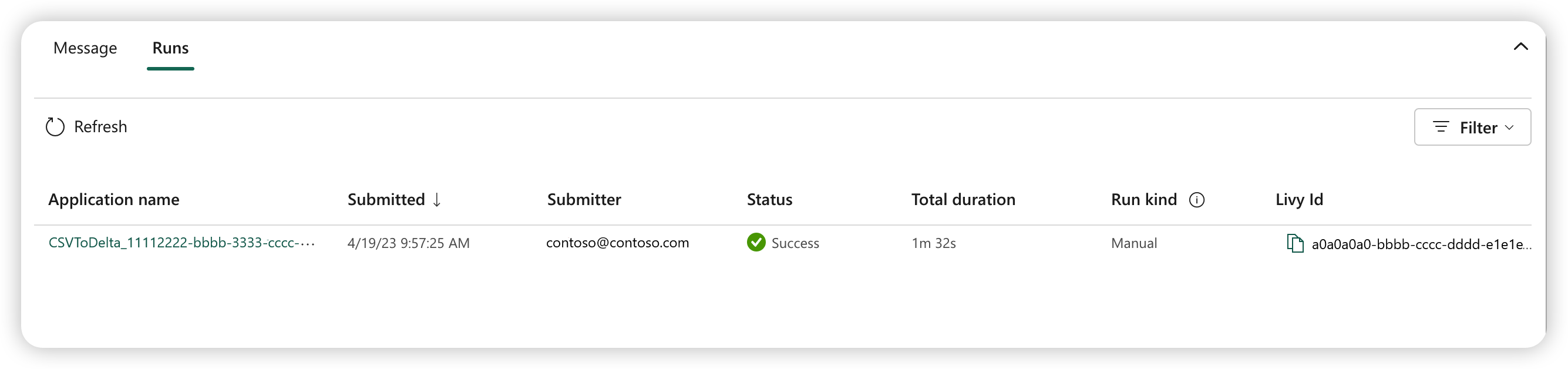
Task: Click the Total duration column header
Action: tap(963, 200)
